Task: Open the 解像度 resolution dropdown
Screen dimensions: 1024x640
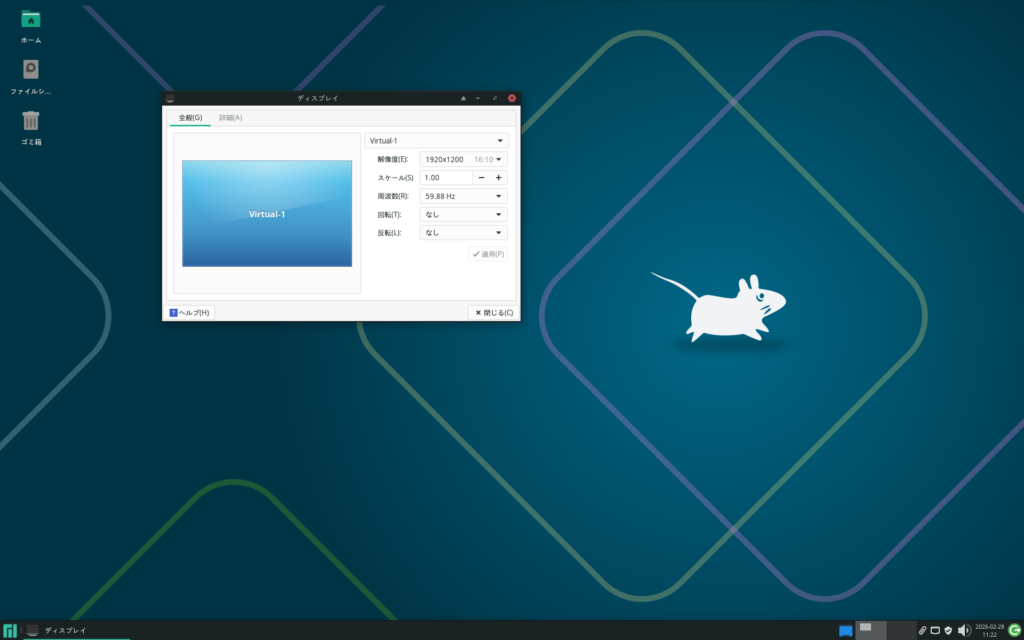Action: 464,159
